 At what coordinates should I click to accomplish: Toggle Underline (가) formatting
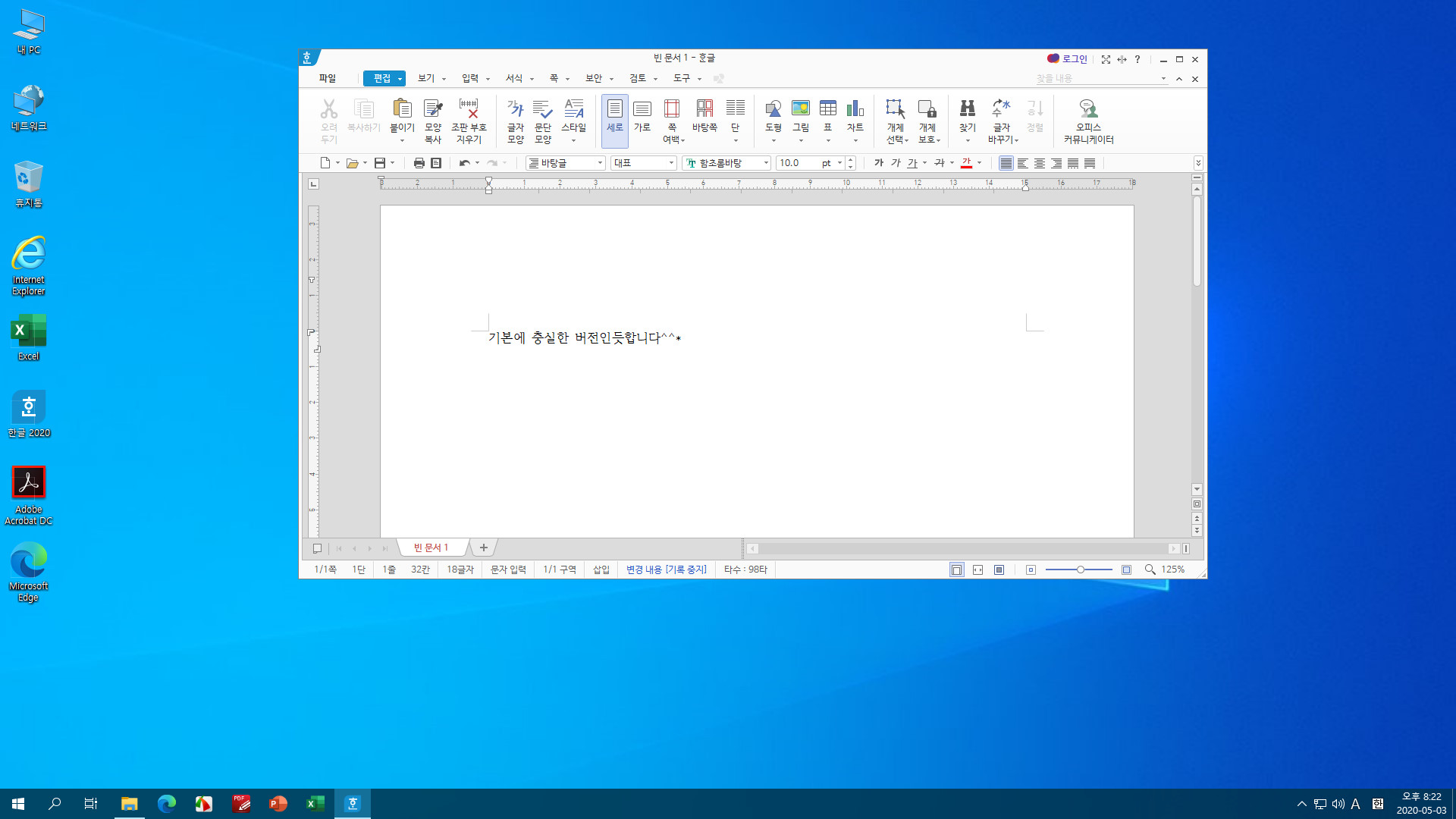tap(912, 163)
